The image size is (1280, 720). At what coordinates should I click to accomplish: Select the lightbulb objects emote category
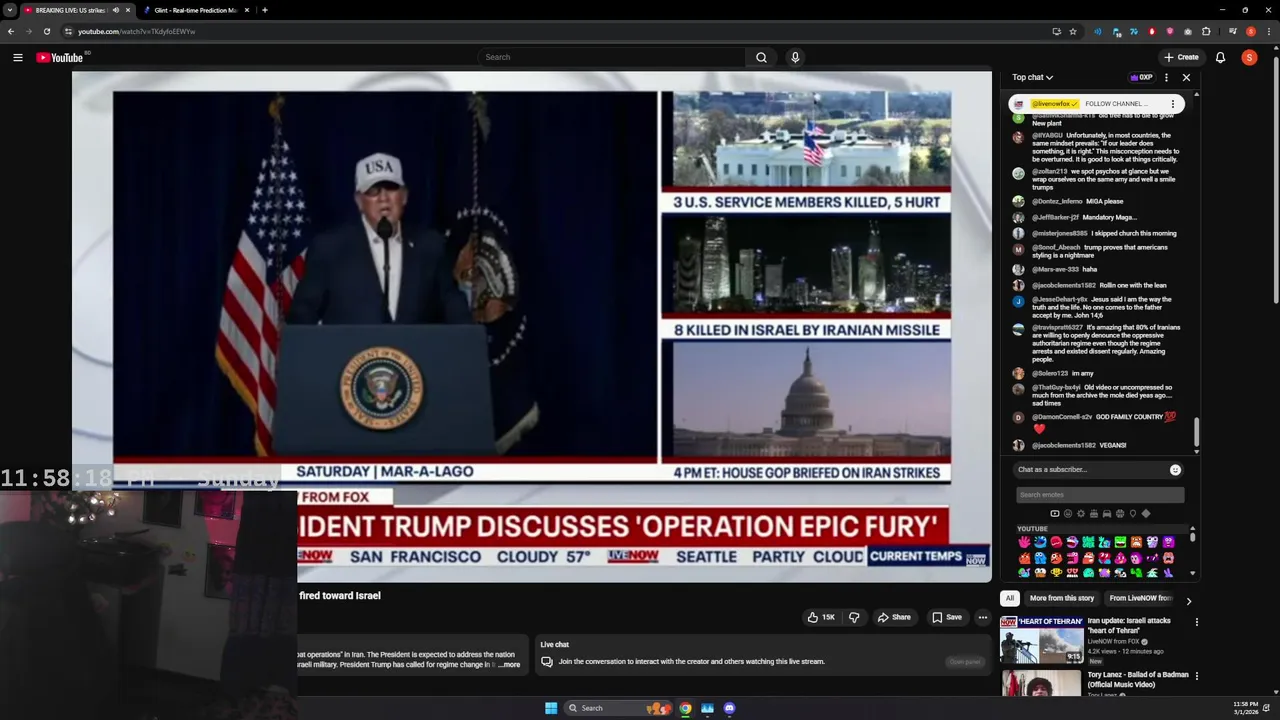pyautogui.click(x=1133, y=514)
